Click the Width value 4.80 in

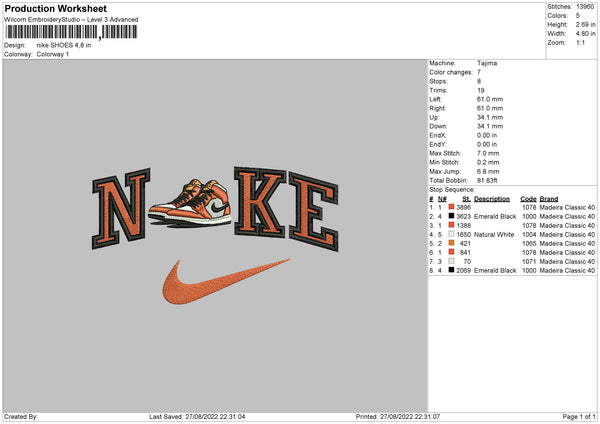pyautogui.click(x=585, y=34)
